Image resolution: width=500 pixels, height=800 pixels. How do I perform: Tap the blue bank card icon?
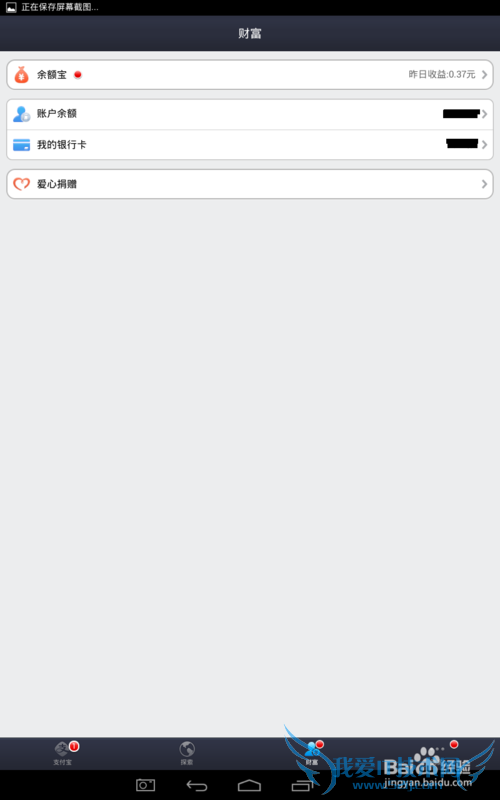21,145
